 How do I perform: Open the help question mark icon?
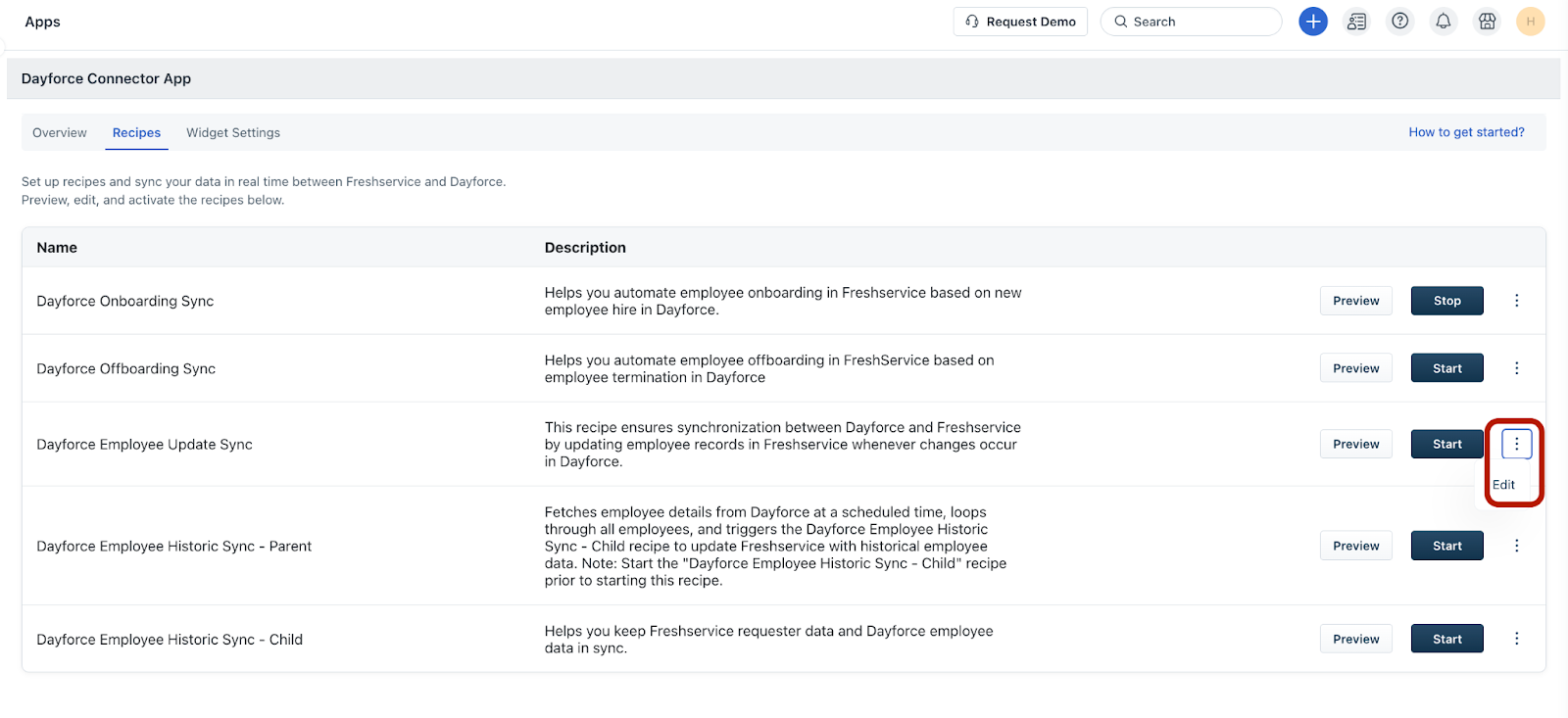tap(1400, 22)
